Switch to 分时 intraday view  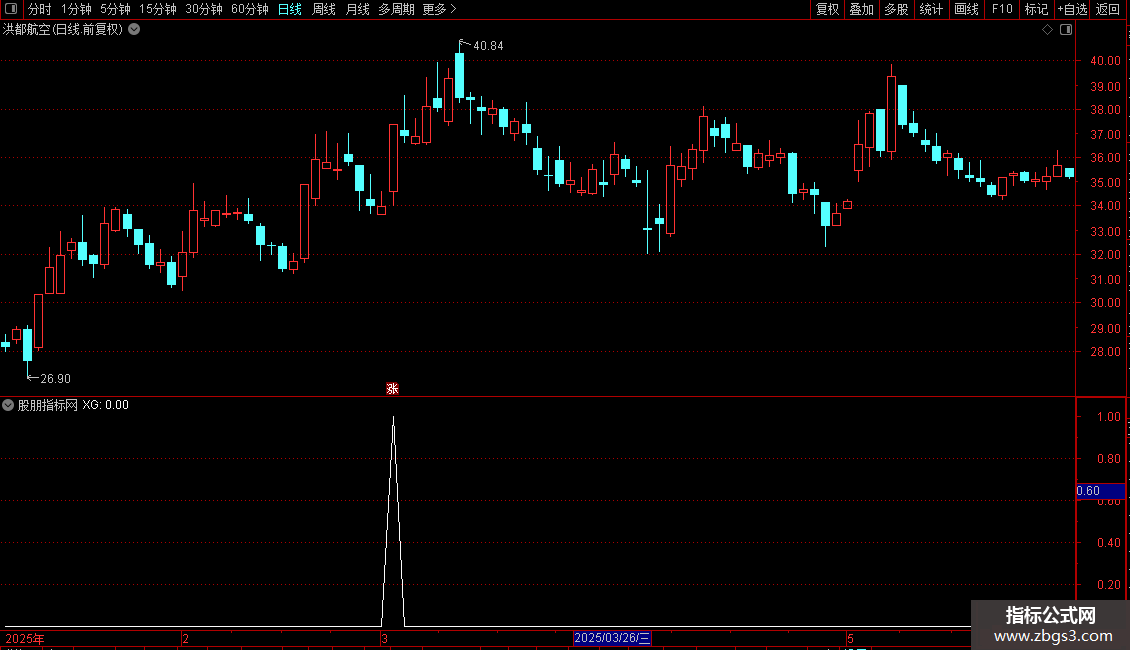pyautogui.click(x=40, y=9)
